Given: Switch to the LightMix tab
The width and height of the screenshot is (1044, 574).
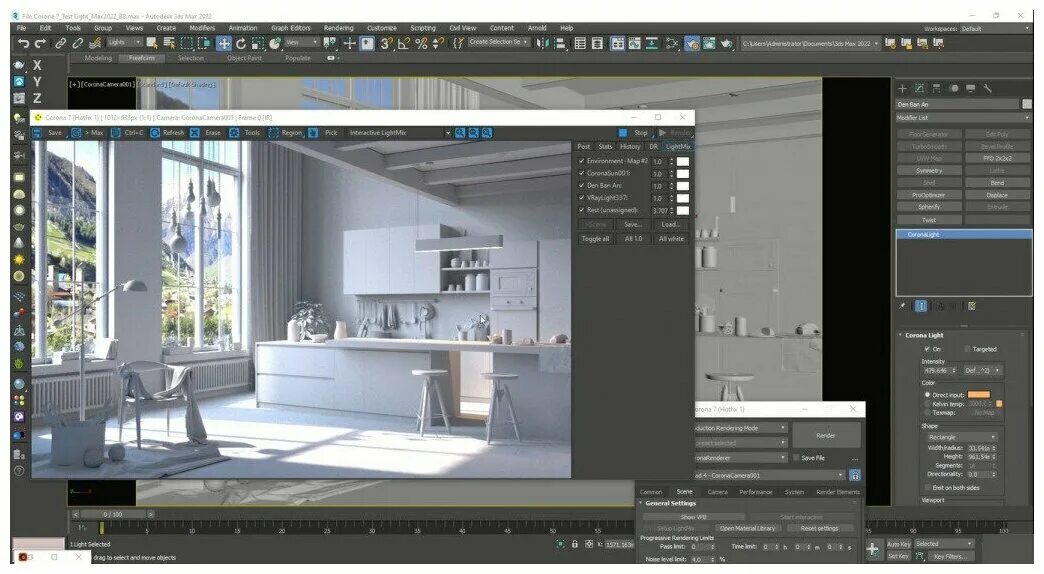Looking at the screenshot, I should pos(678,146).
